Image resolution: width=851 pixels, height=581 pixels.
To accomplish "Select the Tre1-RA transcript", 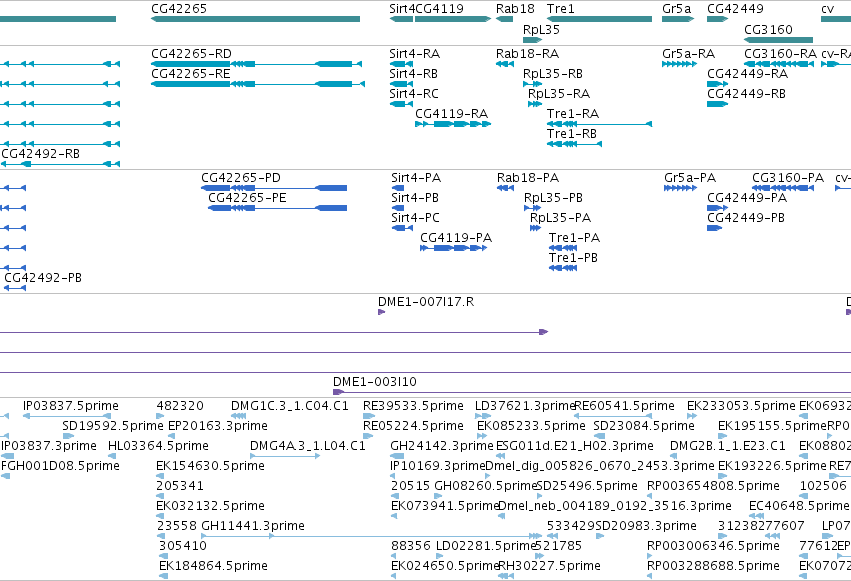I will pyautogui.click(x=599, y=124).
